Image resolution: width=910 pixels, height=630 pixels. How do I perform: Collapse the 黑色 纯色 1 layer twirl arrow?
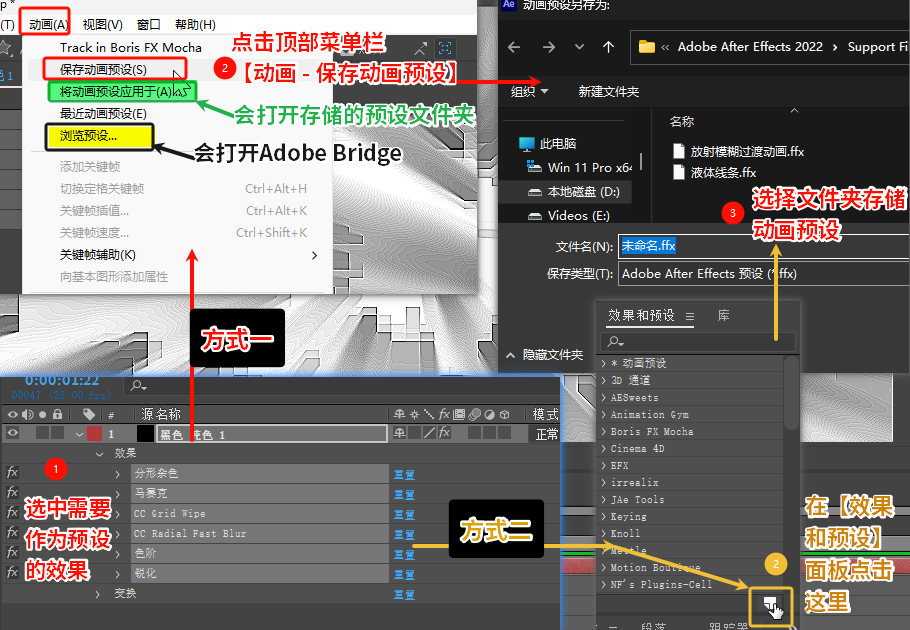tap(80, 434)
